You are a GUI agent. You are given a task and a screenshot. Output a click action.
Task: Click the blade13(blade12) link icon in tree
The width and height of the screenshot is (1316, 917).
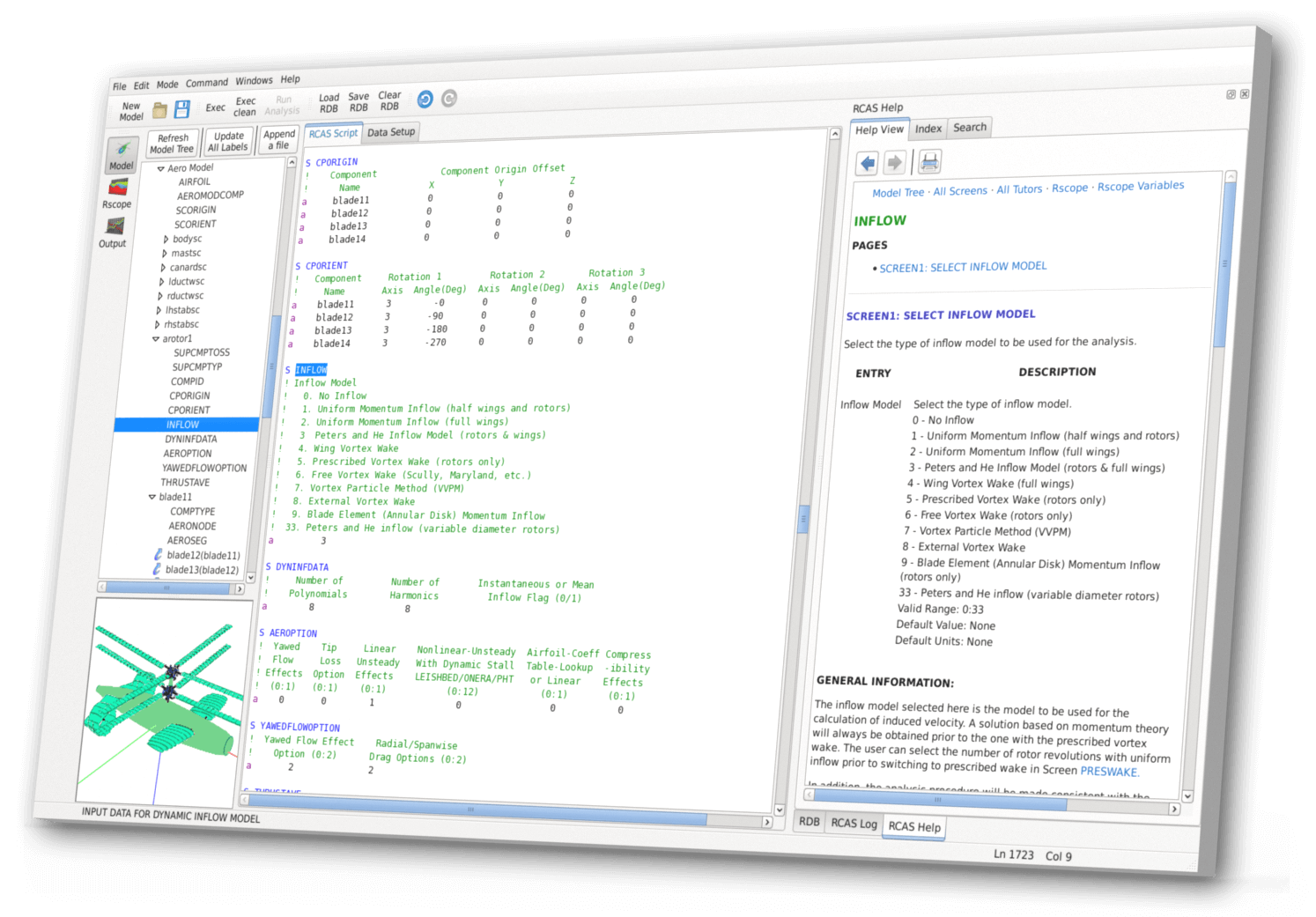coord(157,569)
